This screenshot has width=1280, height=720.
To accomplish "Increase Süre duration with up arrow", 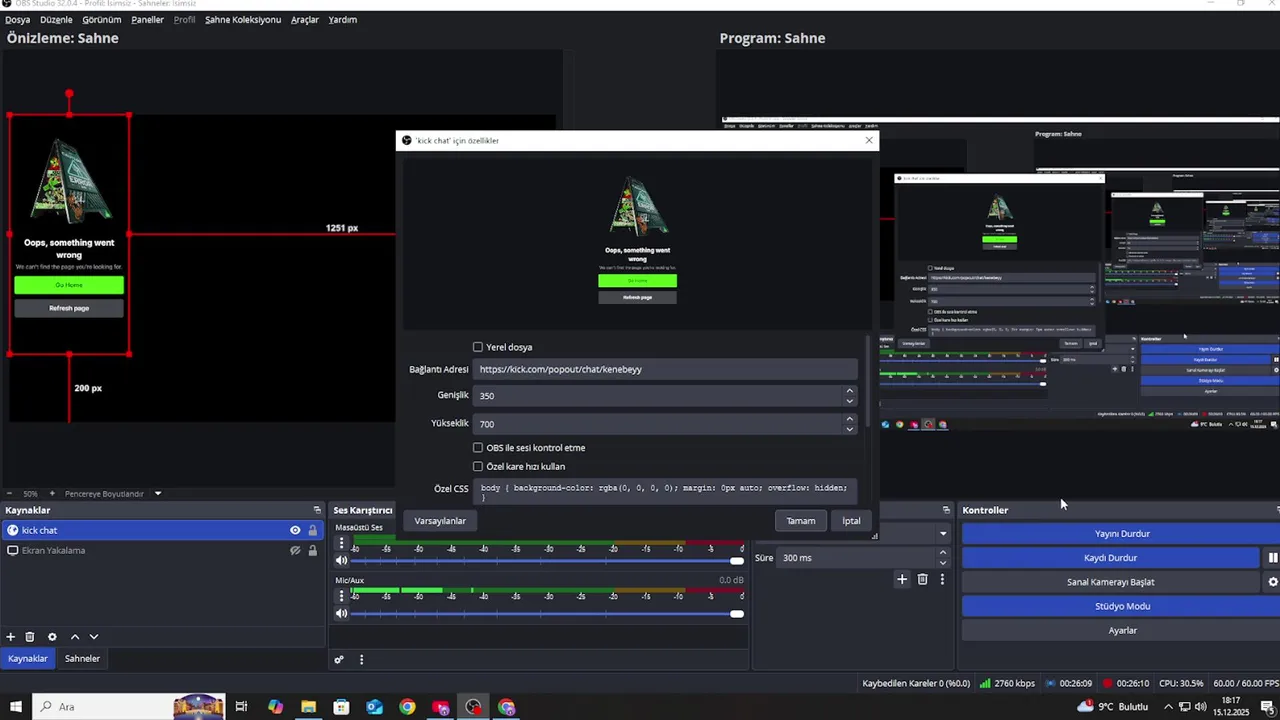I will (x=943, y=553).
